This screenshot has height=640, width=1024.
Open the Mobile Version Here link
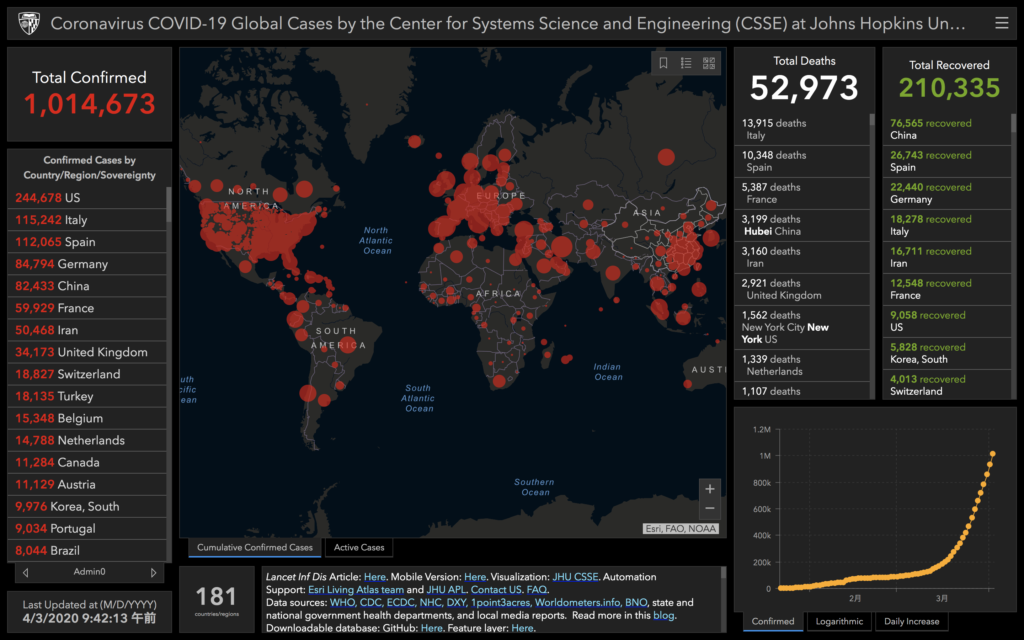pos(475,577)
